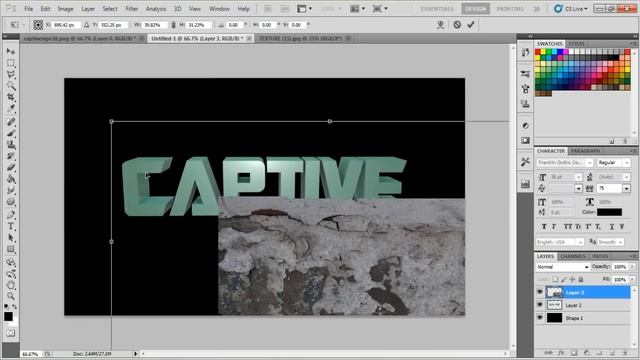Click the reference point locator grid
This screenshot has width=640, height=360.
click(38, 25)
